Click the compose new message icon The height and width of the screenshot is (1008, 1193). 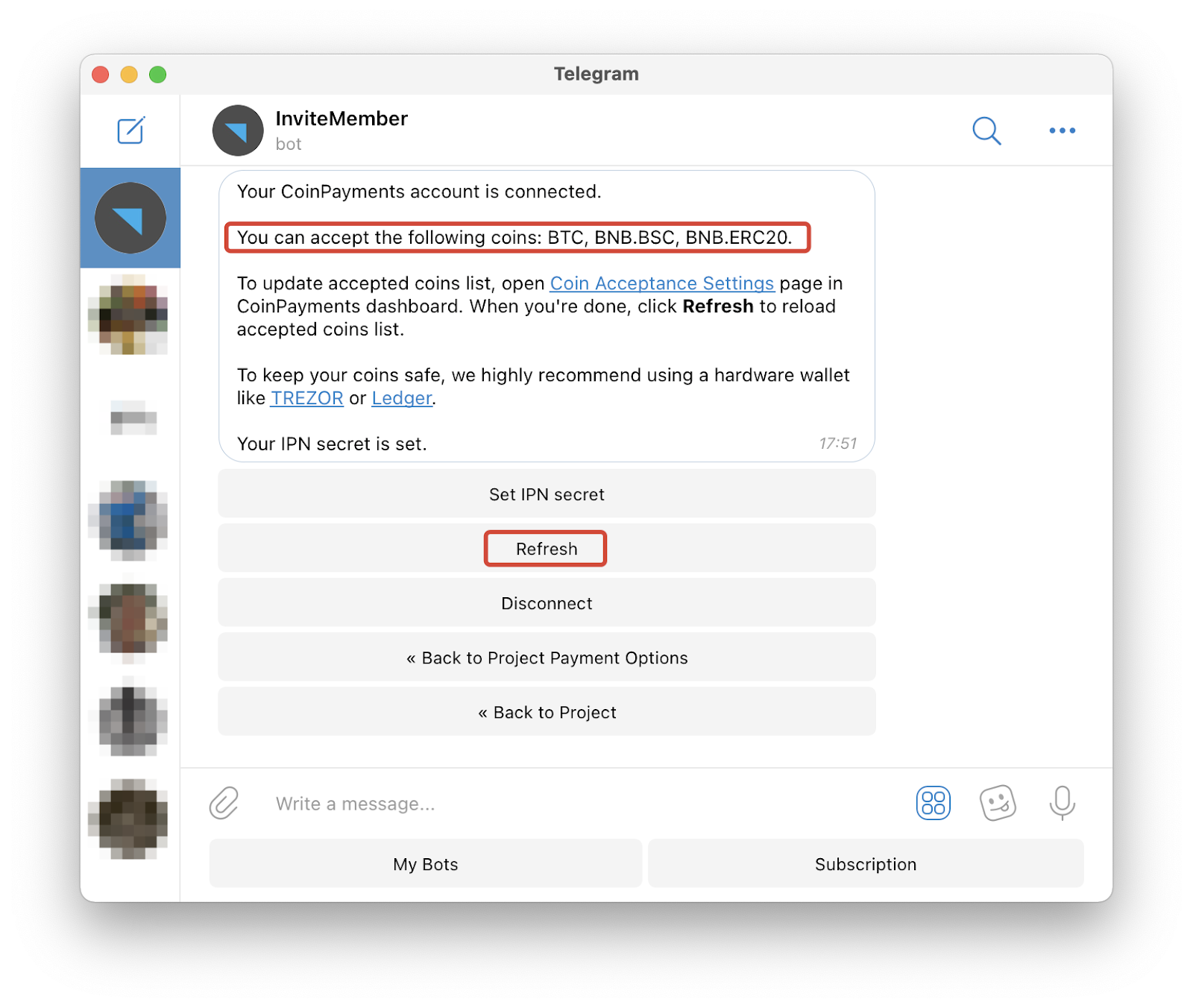pos(130,130)
